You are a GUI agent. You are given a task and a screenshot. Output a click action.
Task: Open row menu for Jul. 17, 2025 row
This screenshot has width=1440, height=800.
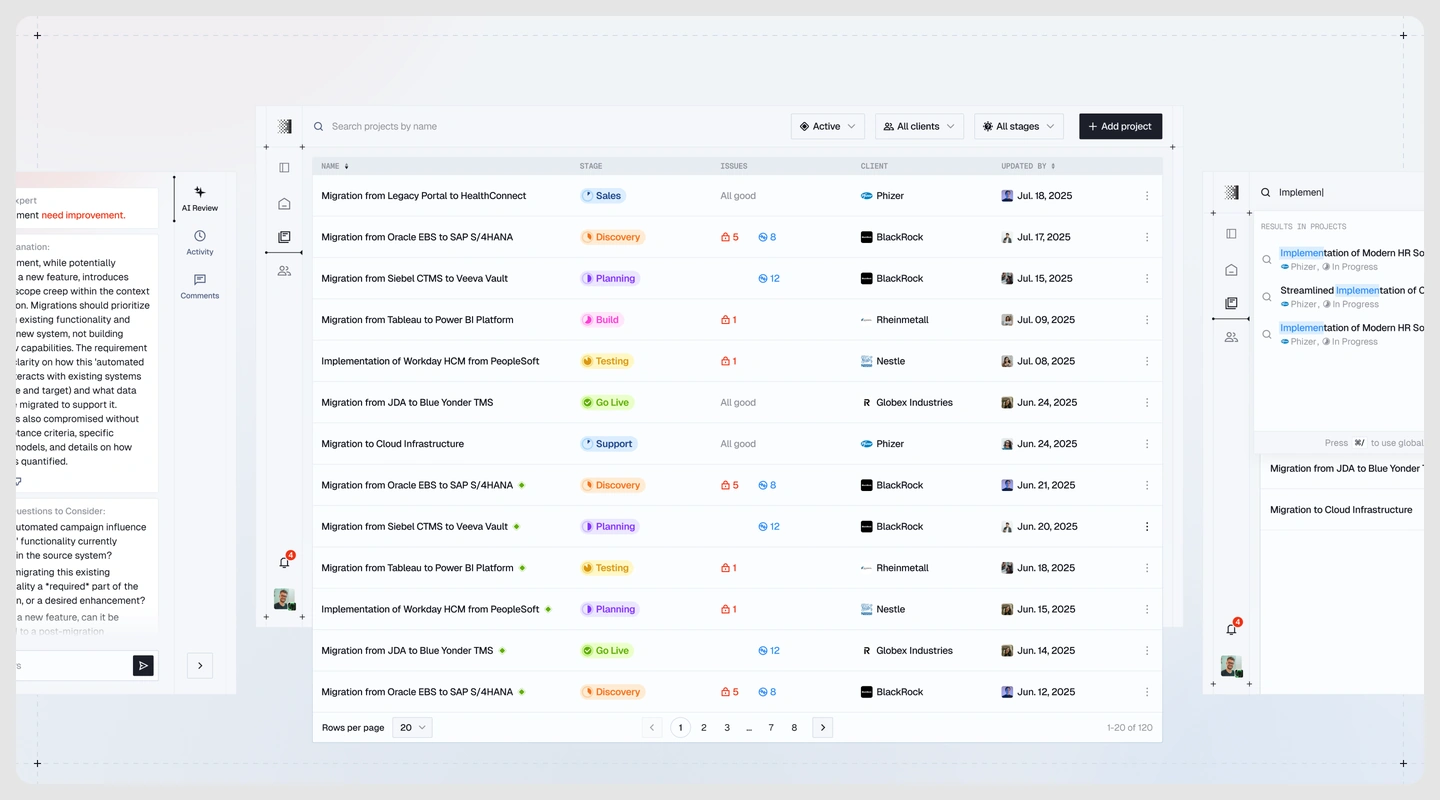pos(1147,237)
